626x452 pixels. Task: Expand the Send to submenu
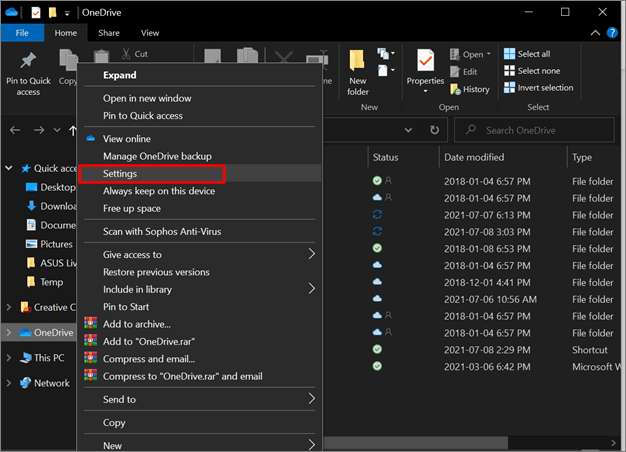click(x=311, y=399)
